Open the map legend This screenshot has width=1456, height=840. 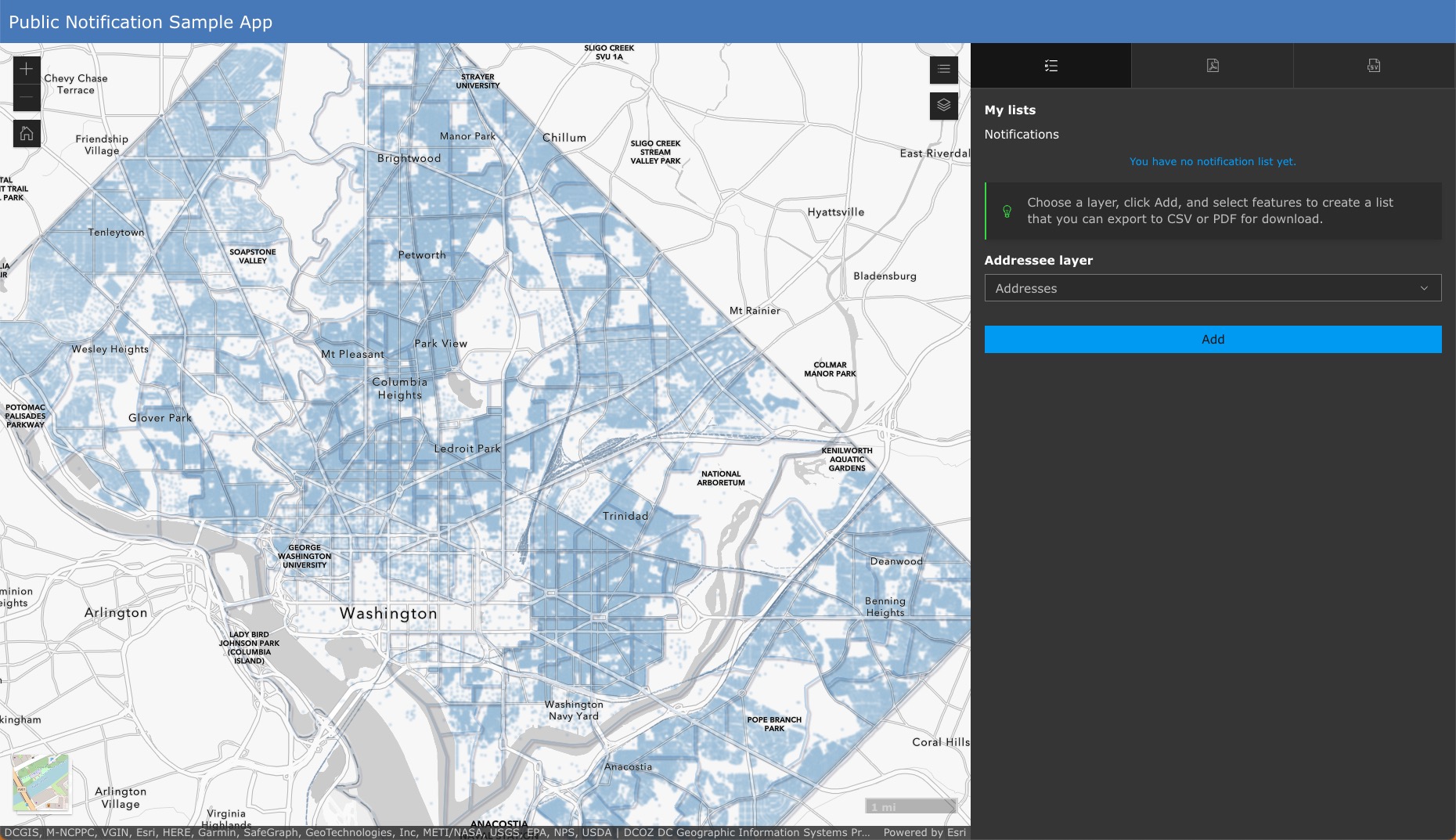[943, 69]
